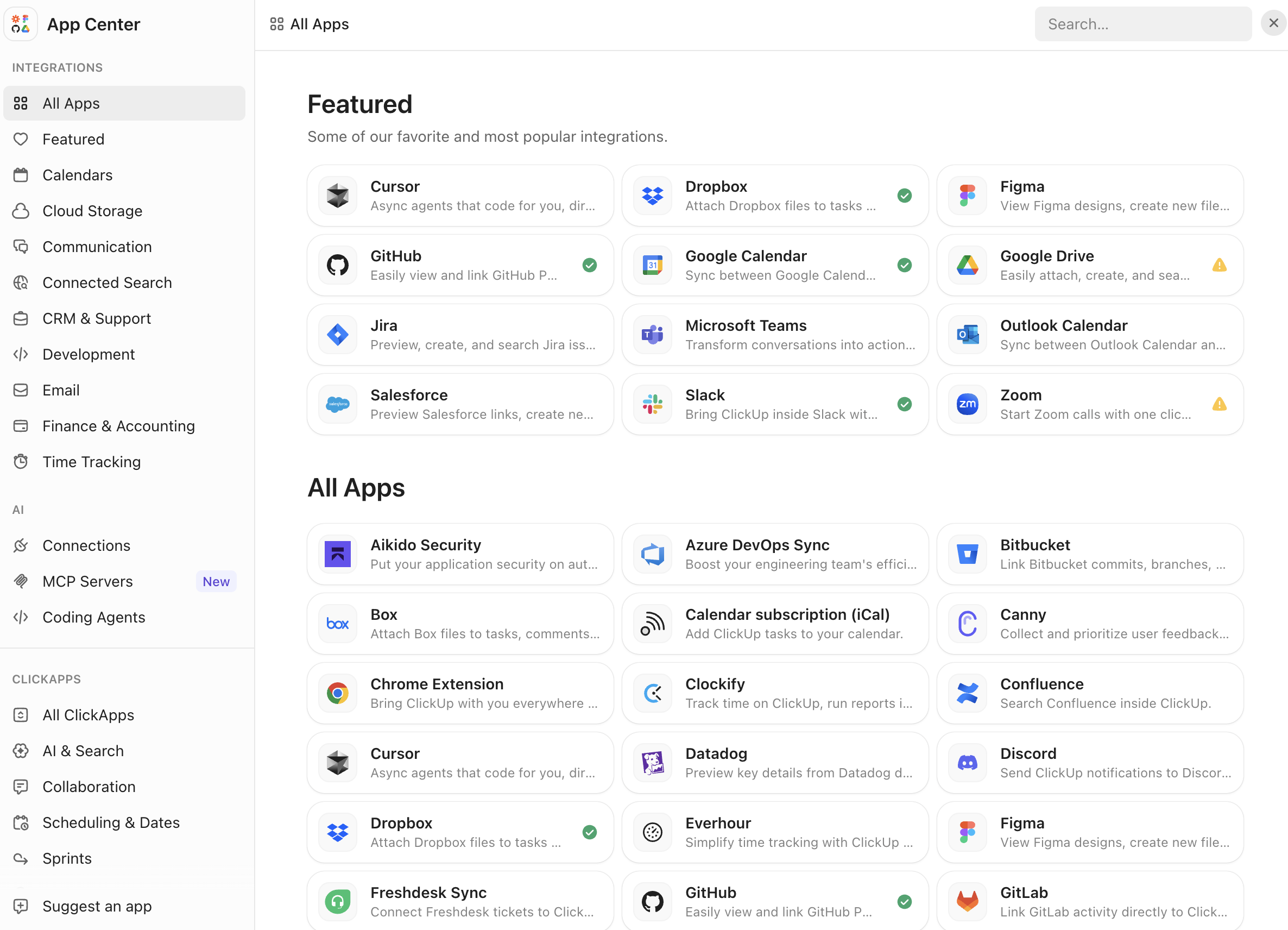This screenshot has width=1288, height=930.
Task: Open Finance & Accounting
Action: click(124, 425)
